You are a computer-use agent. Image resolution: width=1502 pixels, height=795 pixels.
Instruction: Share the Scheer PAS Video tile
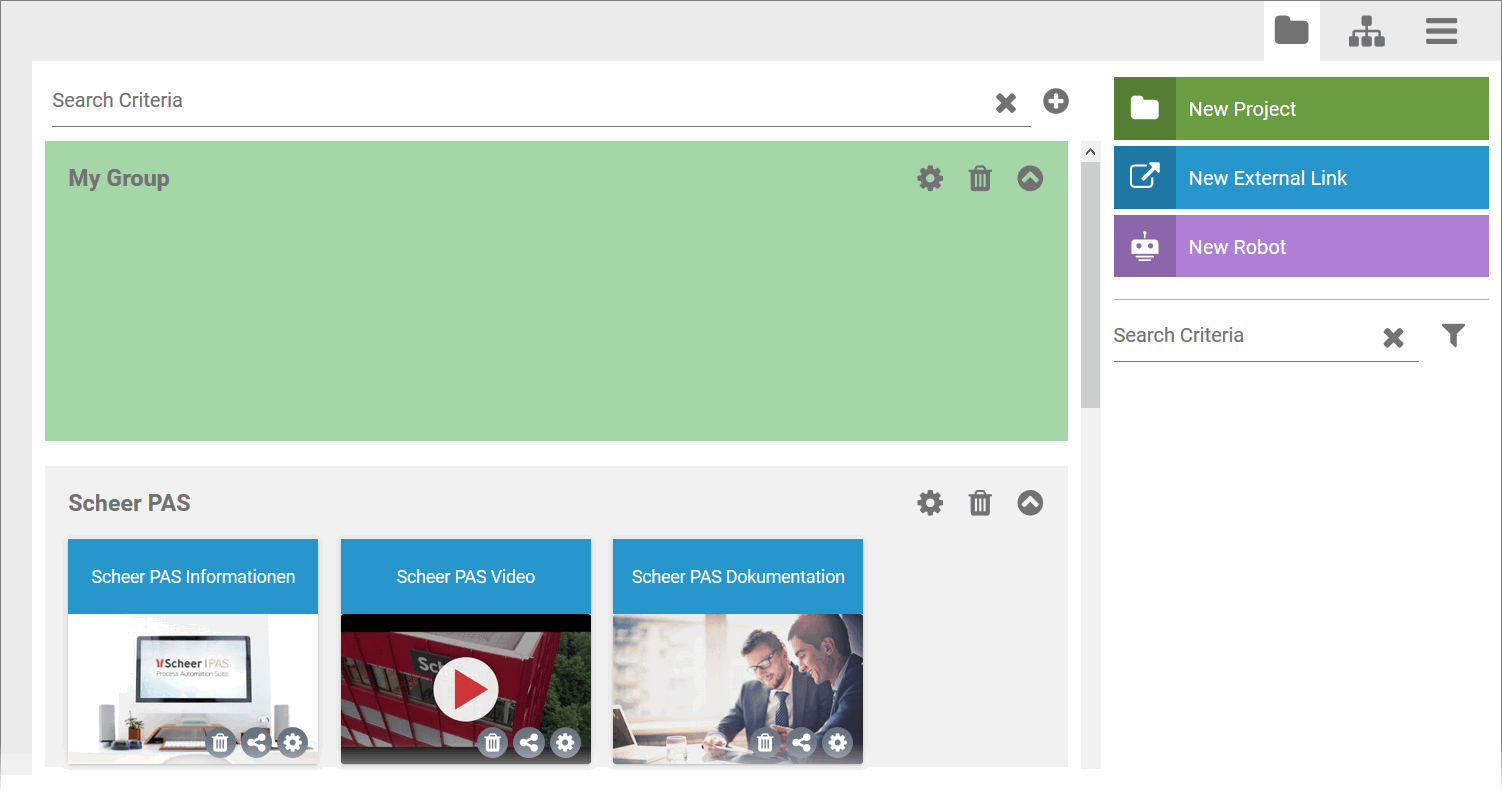pyautogui.click(x=529, y=743)
